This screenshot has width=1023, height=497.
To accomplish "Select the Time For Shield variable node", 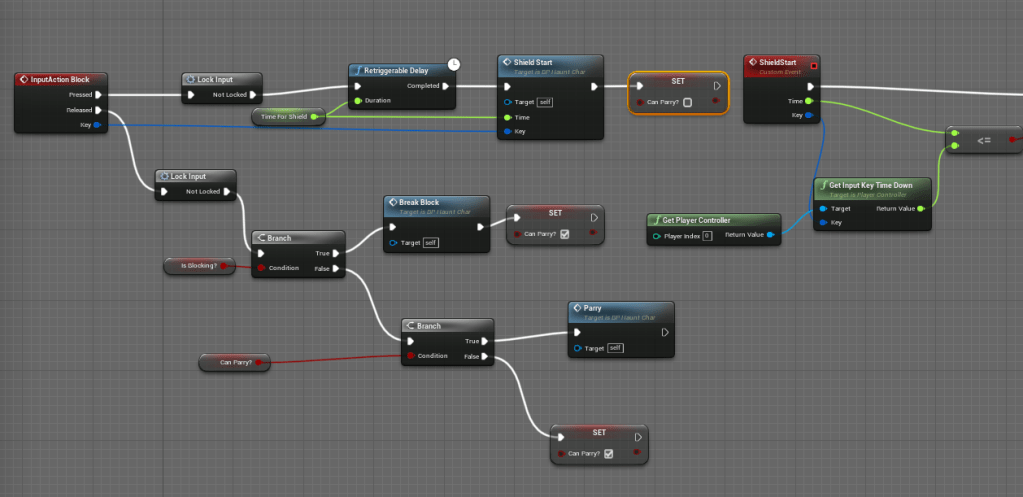I will [285, 117].
